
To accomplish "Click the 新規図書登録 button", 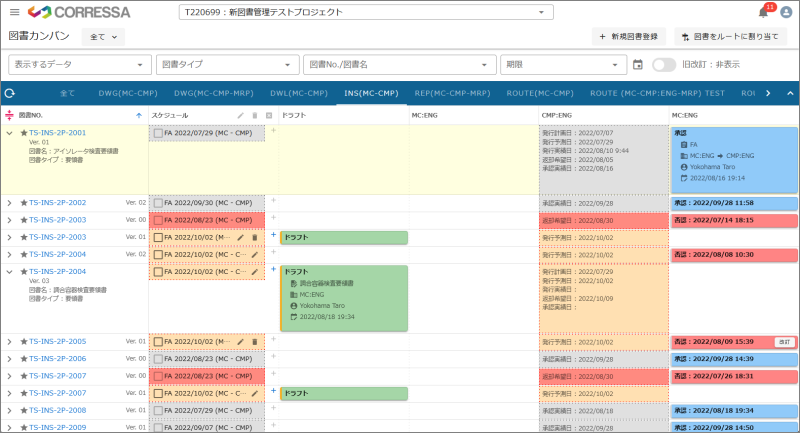I will [x=629, y=37].
